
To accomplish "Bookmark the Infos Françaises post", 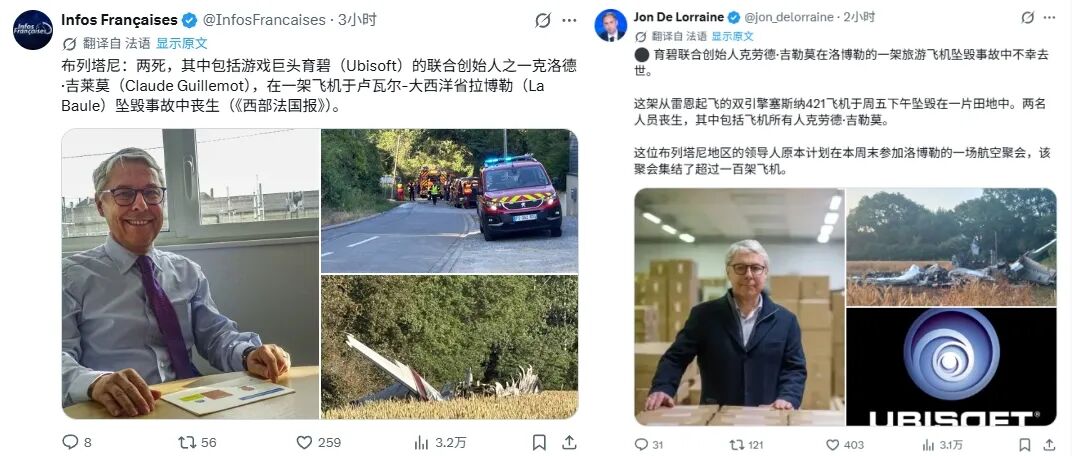I will pos(539,442).
